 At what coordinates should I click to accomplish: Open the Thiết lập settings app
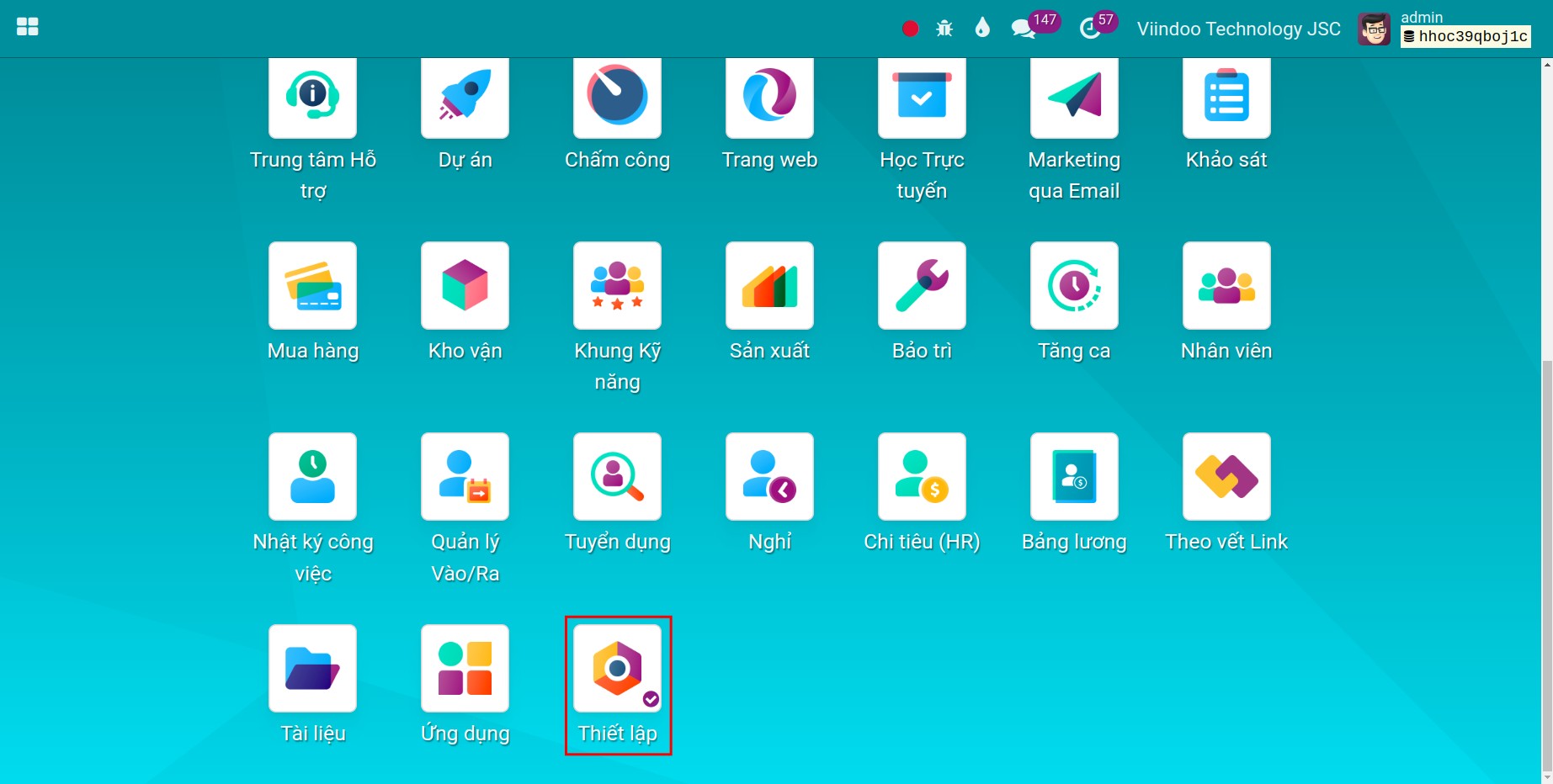617,668
